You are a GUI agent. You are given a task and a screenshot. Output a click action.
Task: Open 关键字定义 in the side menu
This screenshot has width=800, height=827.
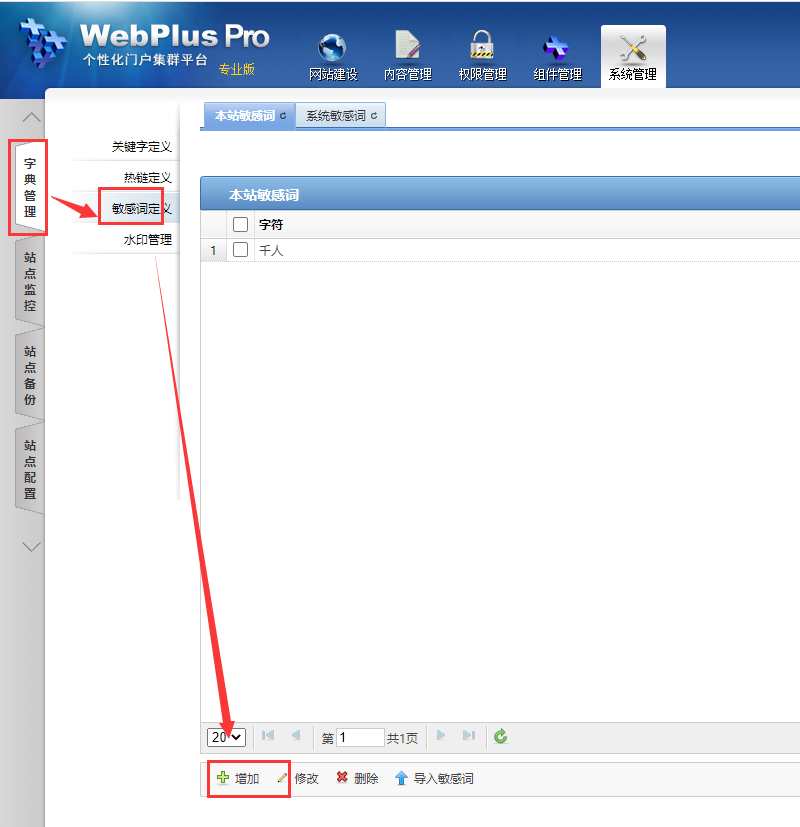click(141, 147)
